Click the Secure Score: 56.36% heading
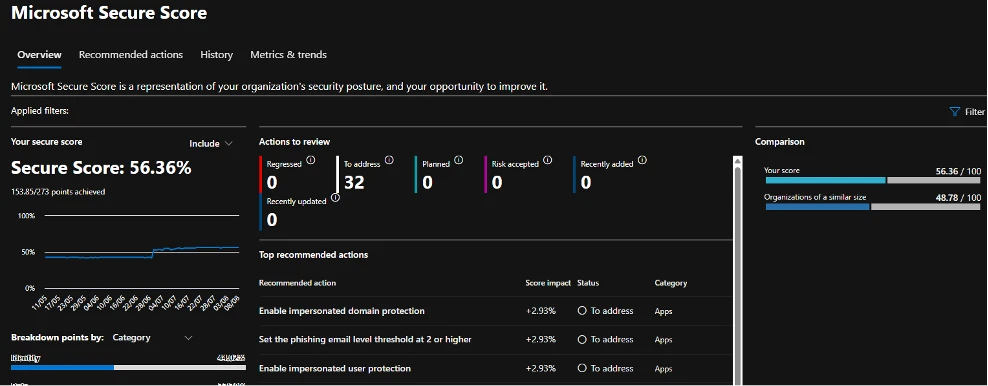This screenshot has width=988, height=386. coord(101,168)
